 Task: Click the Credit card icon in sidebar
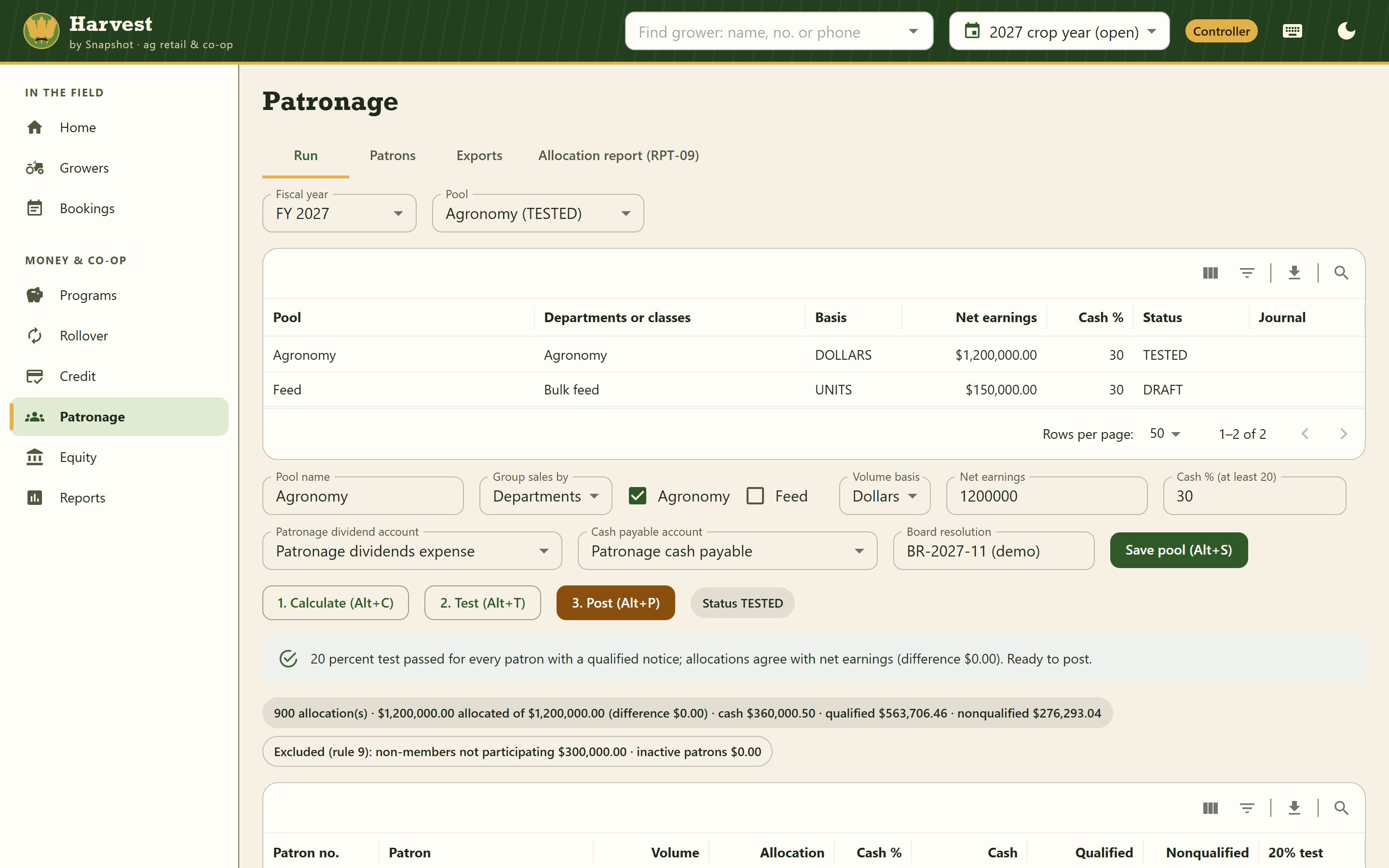(34, 376)
